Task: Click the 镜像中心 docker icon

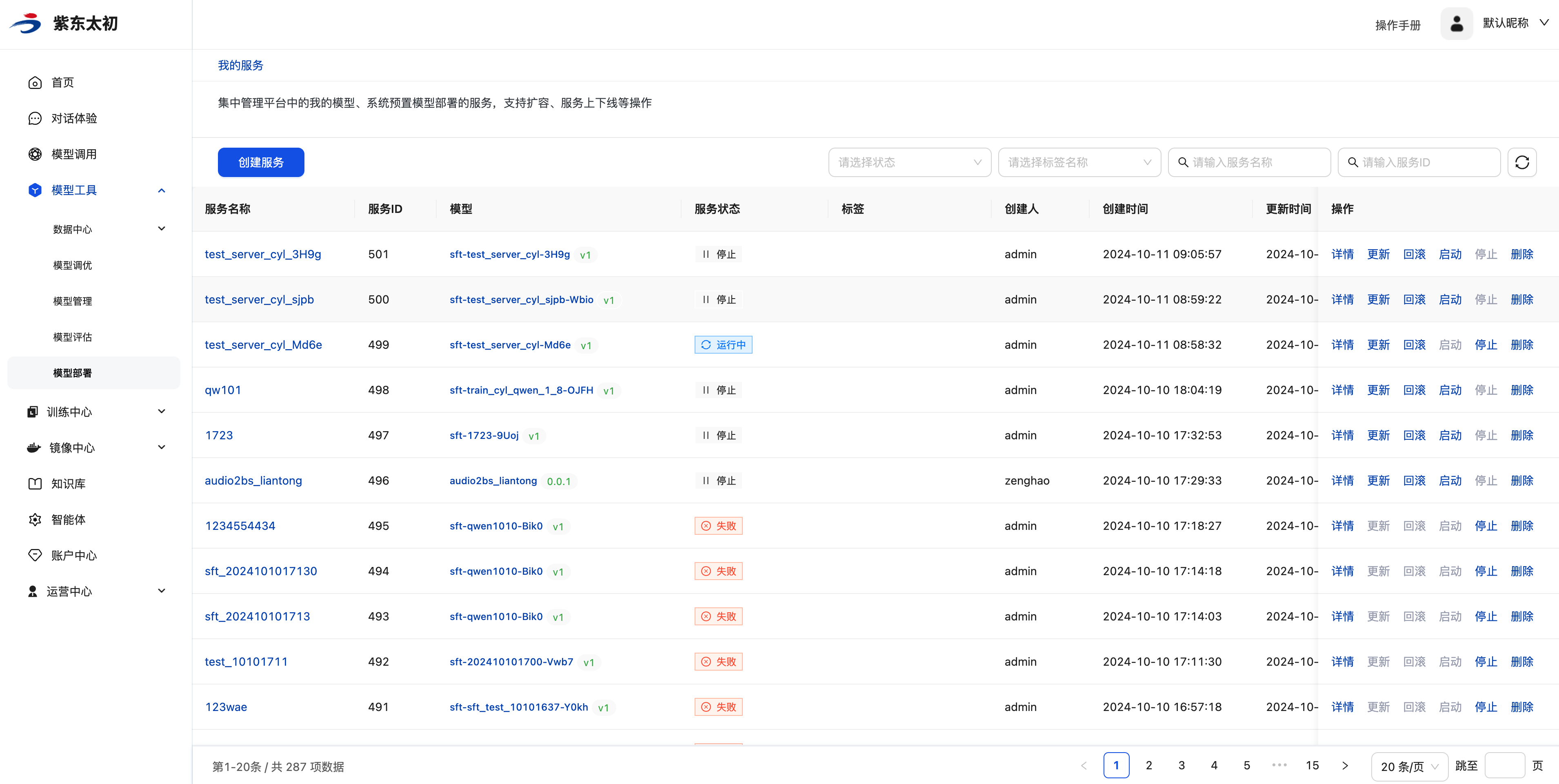Action: point(34,447)
